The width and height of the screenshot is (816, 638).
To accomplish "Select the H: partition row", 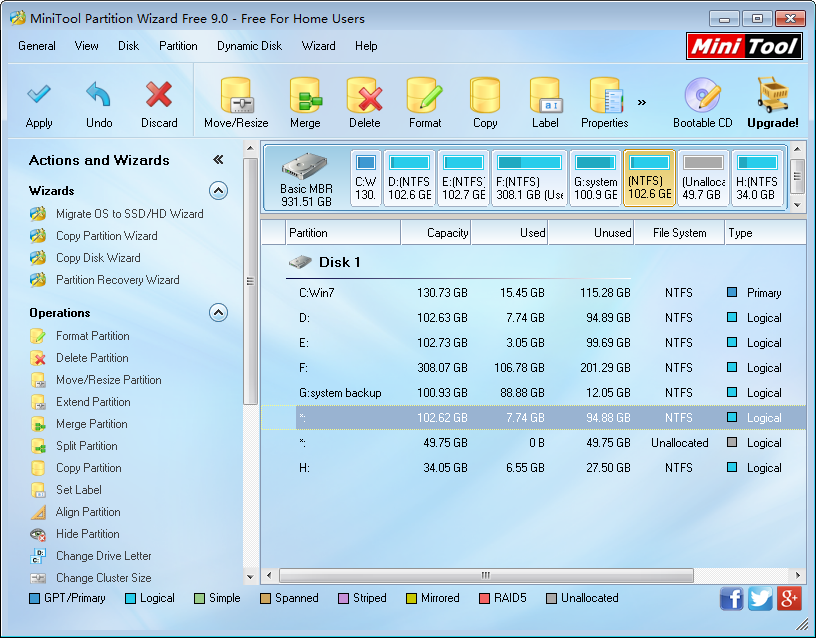I will click(x=533, y=468).
